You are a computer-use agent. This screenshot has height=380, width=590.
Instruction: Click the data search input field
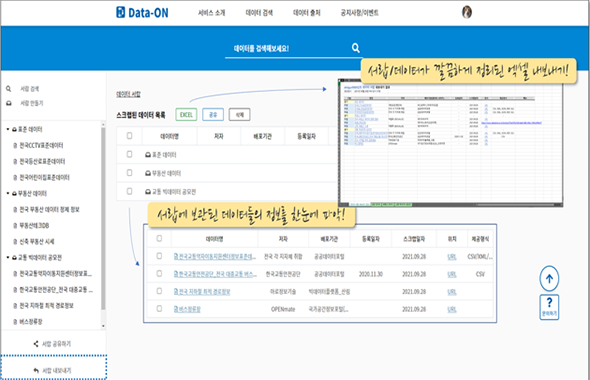288,49
